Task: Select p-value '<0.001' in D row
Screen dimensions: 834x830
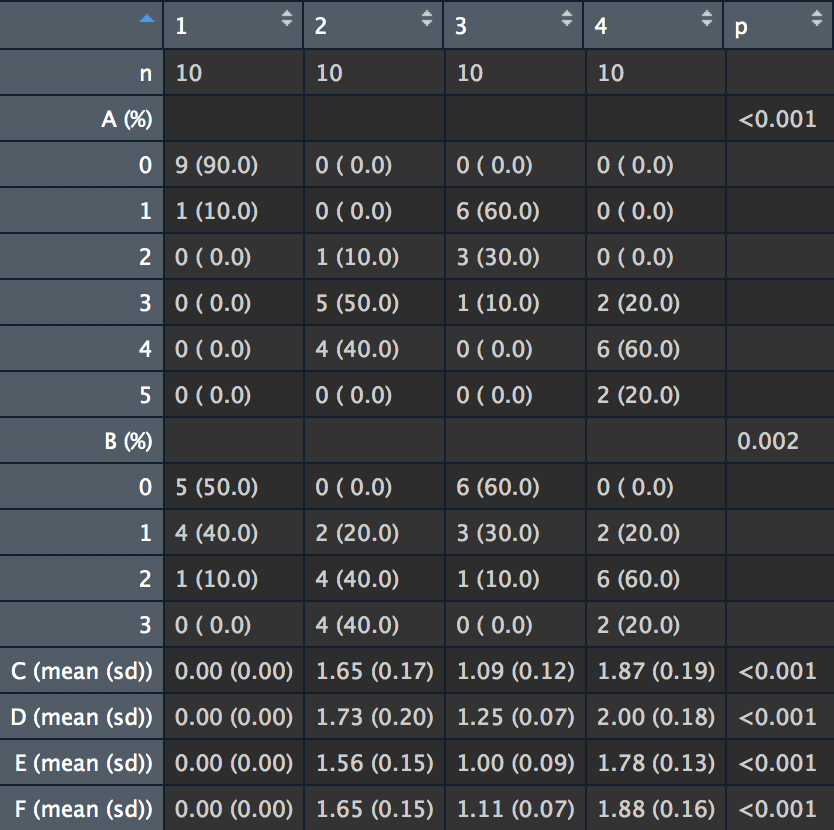Action: (780, 717)
